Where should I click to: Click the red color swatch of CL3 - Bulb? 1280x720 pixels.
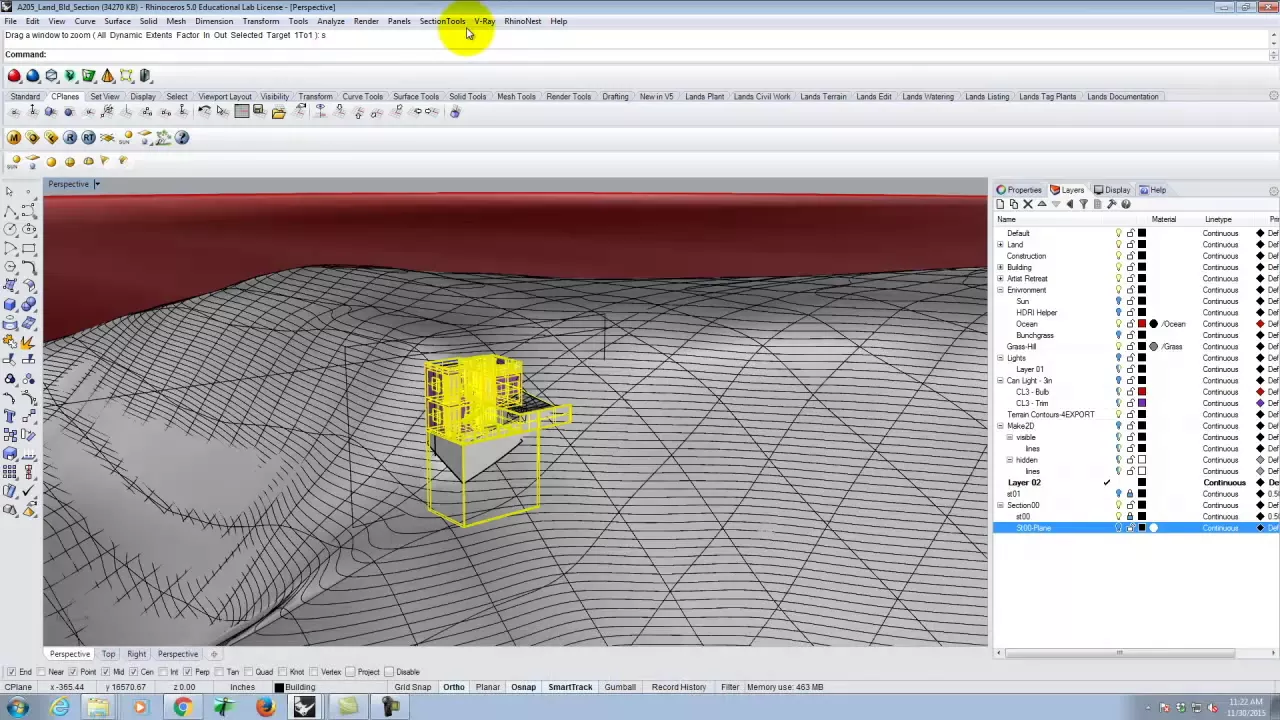click(x=1142, y=392)
